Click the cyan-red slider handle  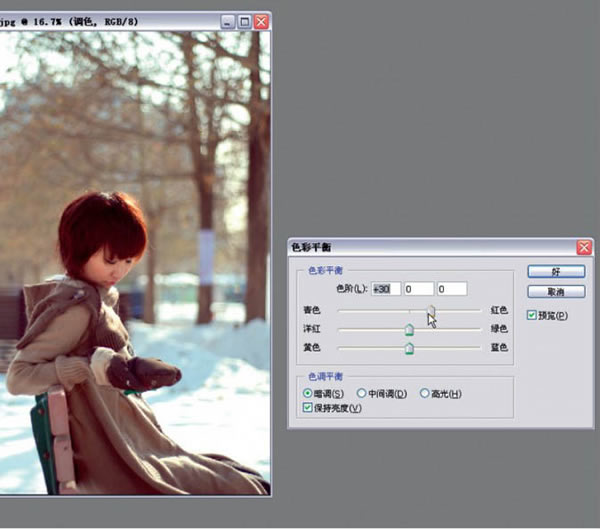click(x=431, y=312)
